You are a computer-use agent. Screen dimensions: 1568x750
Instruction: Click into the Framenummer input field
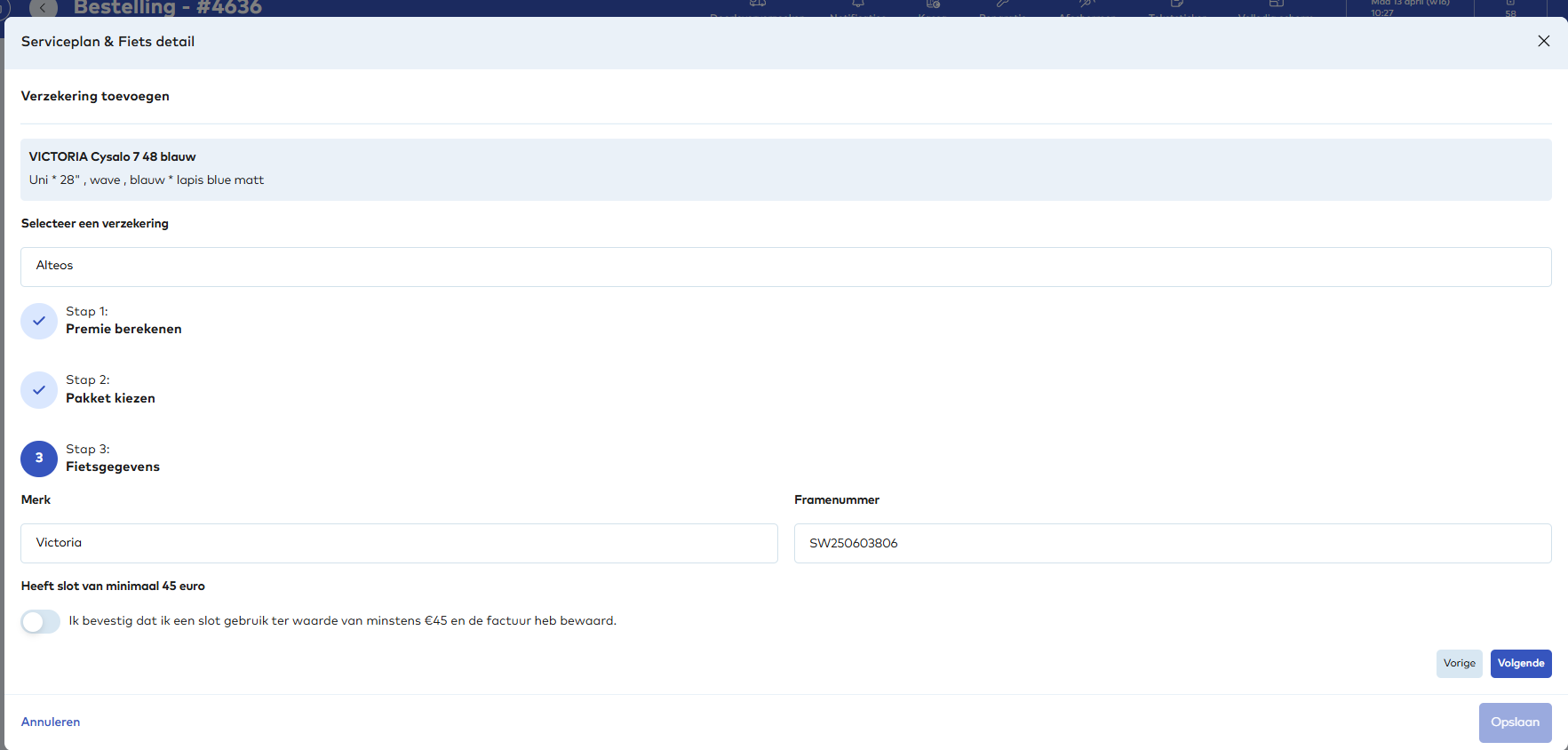click(x=1172, y=543)
